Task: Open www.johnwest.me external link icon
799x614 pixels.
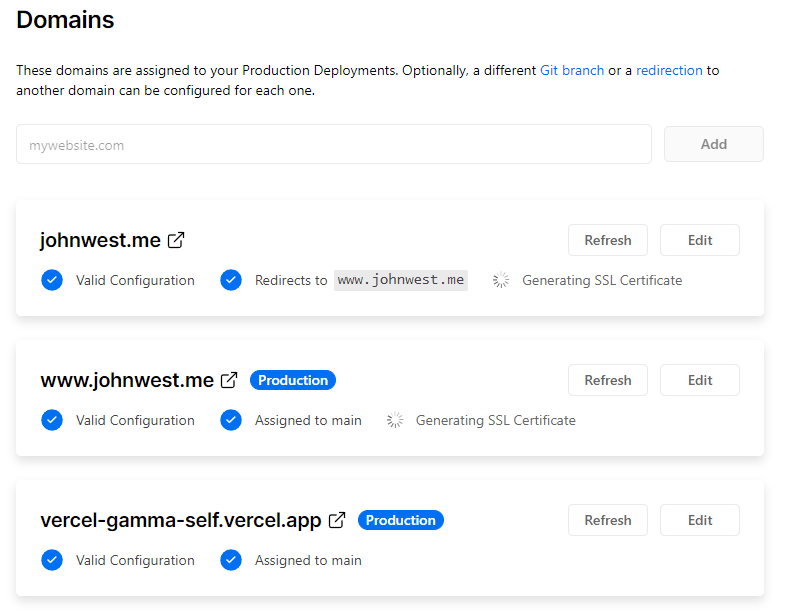Action: pos(229,380)
